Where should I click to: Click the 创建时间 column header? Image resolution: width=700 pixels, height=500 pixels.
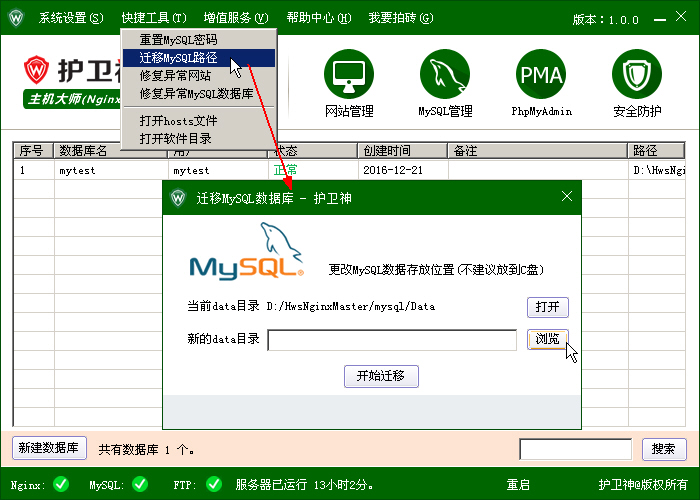(x=402, y=150)
